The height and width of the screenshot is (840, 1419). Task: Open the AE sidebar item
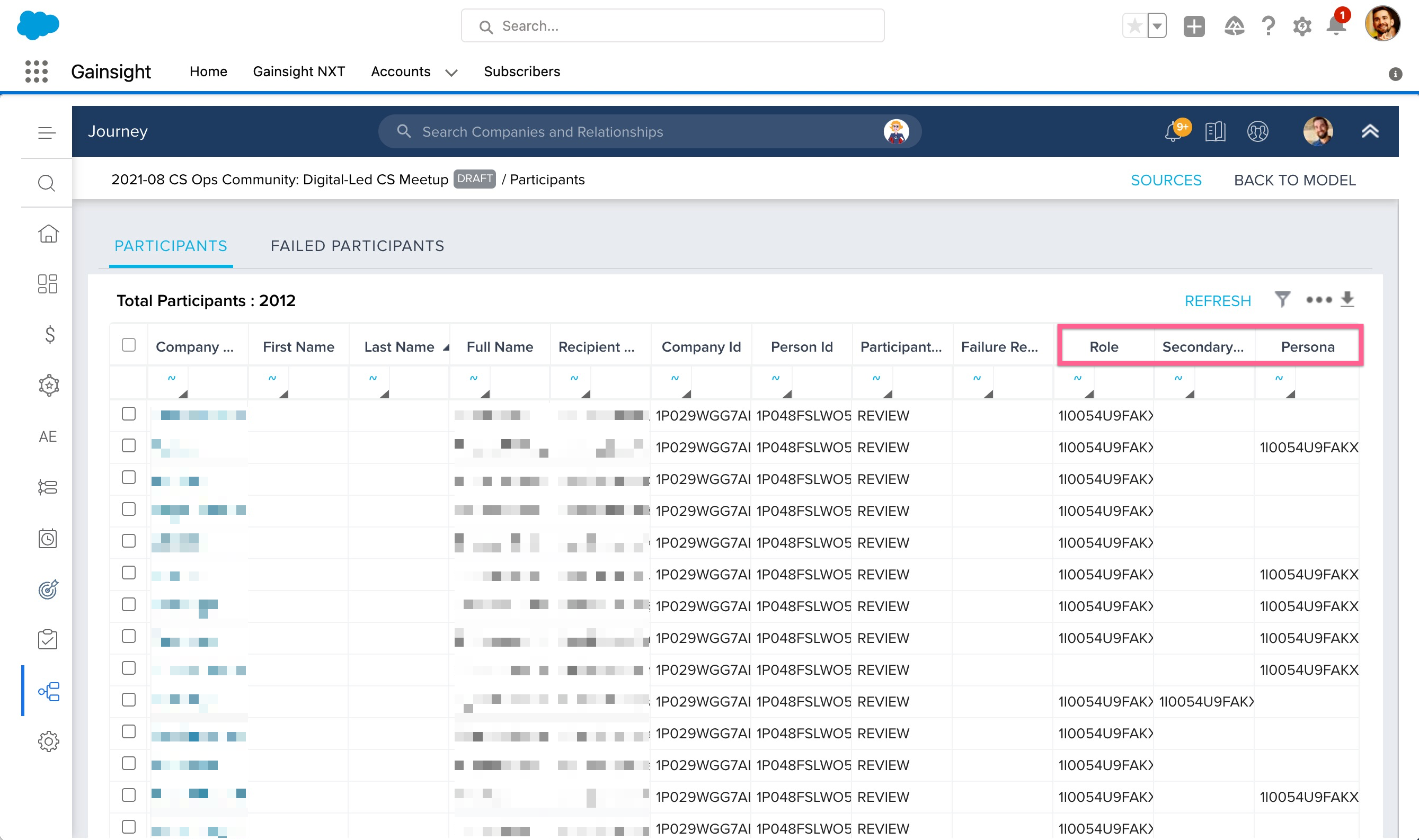[48, 436]
